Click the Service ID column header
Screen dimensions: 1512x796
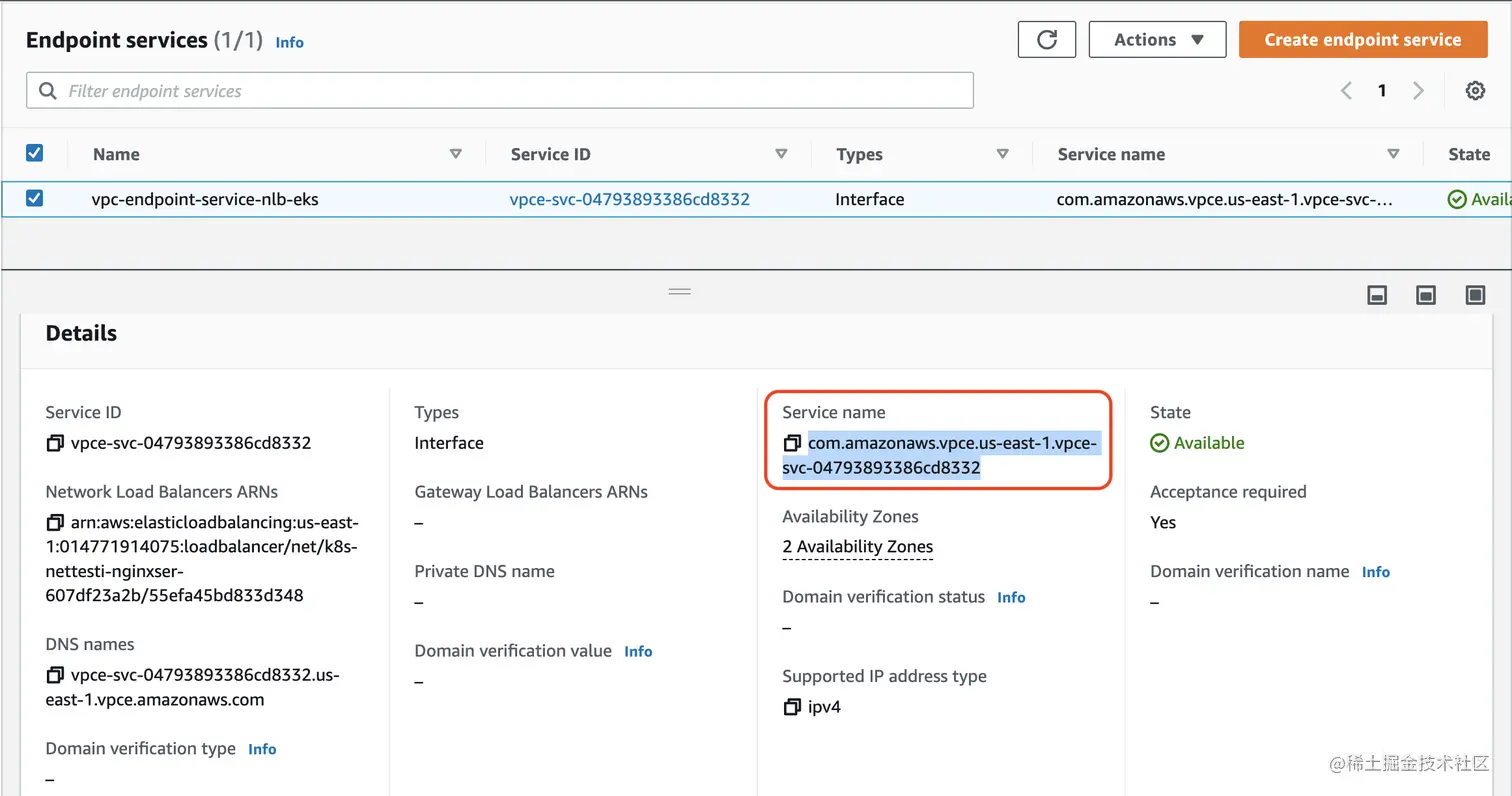click(x=550, y=154)
